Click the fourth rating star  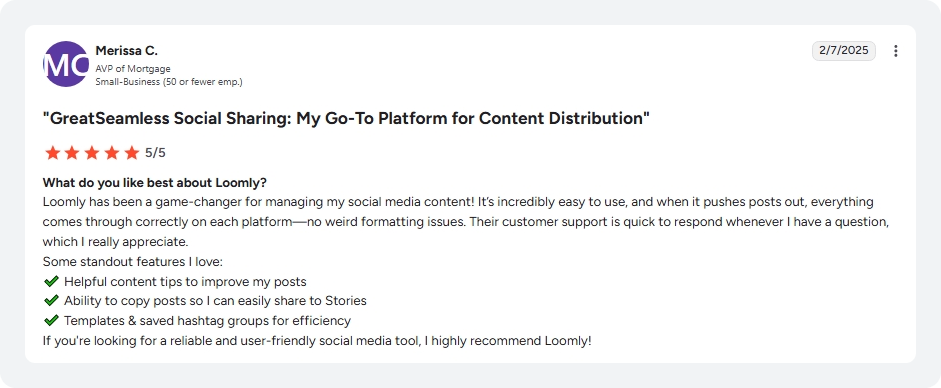click(x=112, y=153)
